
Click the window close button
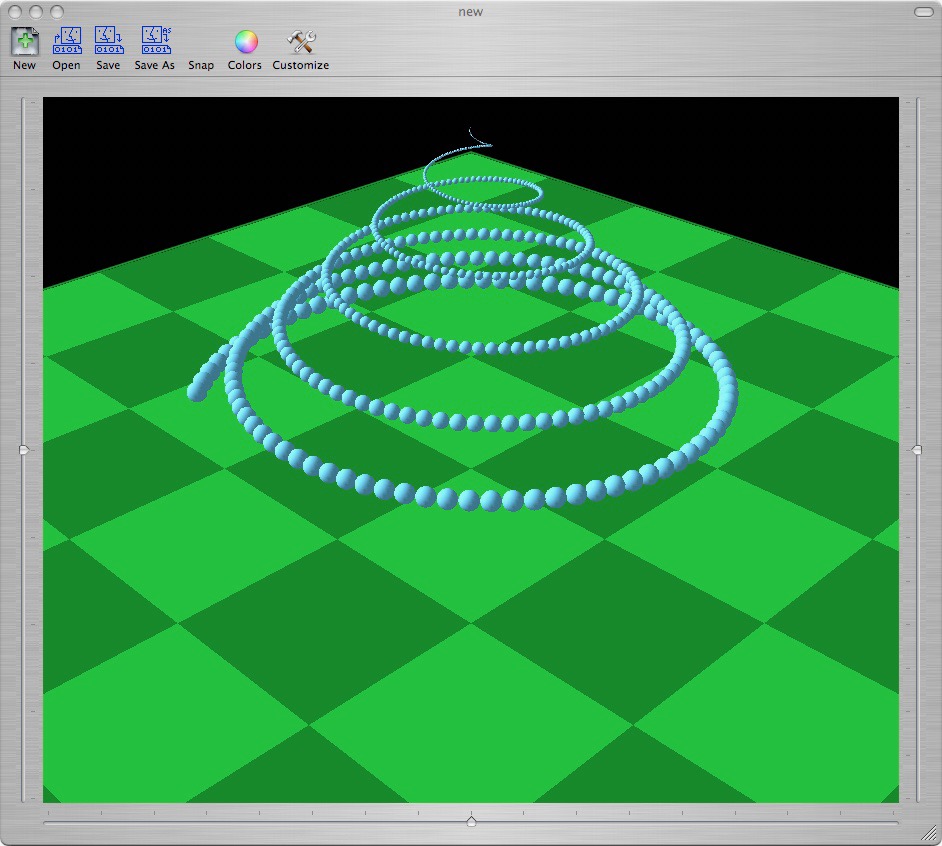click(16, 12)
